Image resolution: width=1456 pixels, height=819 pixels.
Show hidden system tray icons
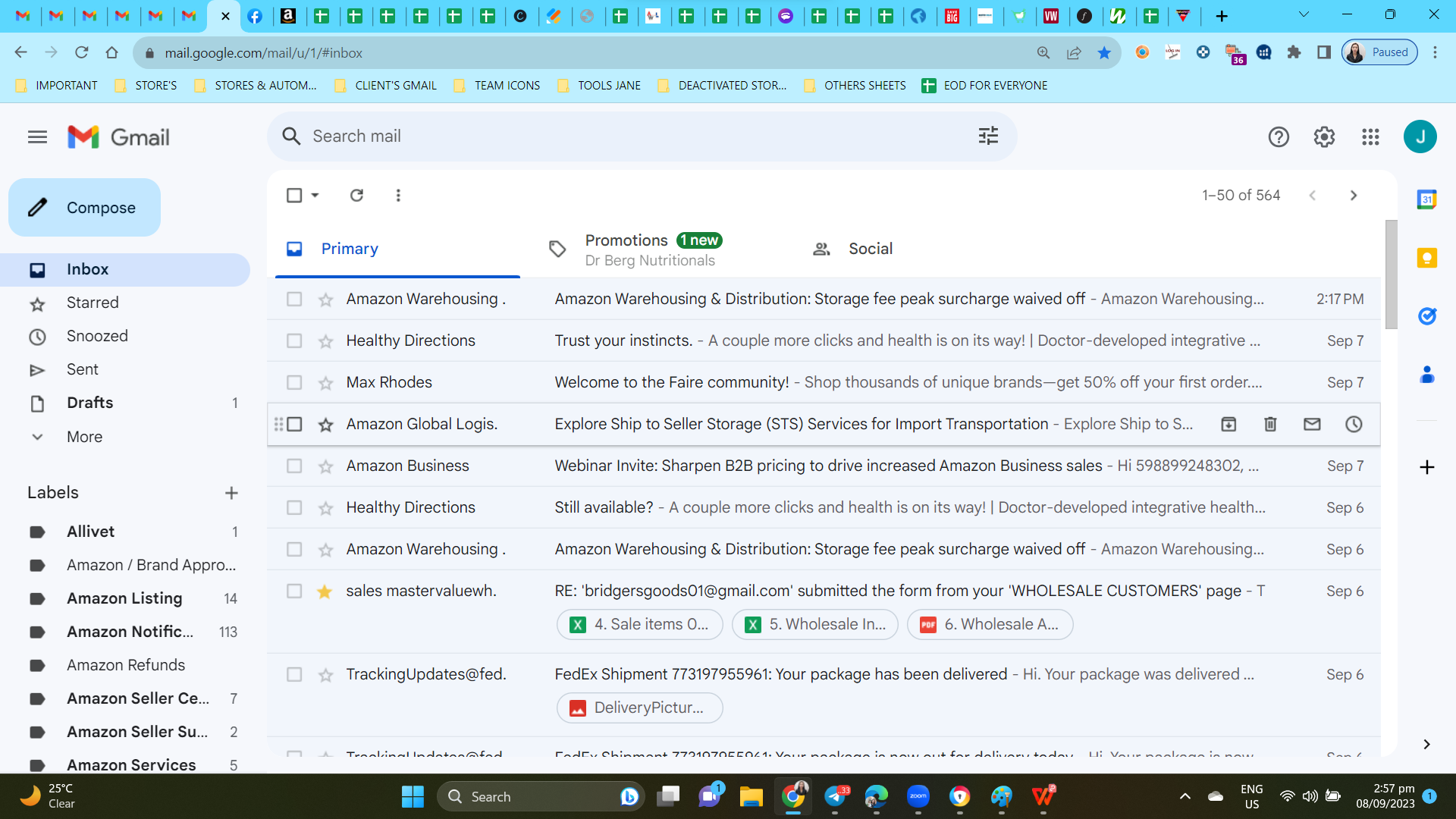pyautogui.click(x=1185, y=796)
